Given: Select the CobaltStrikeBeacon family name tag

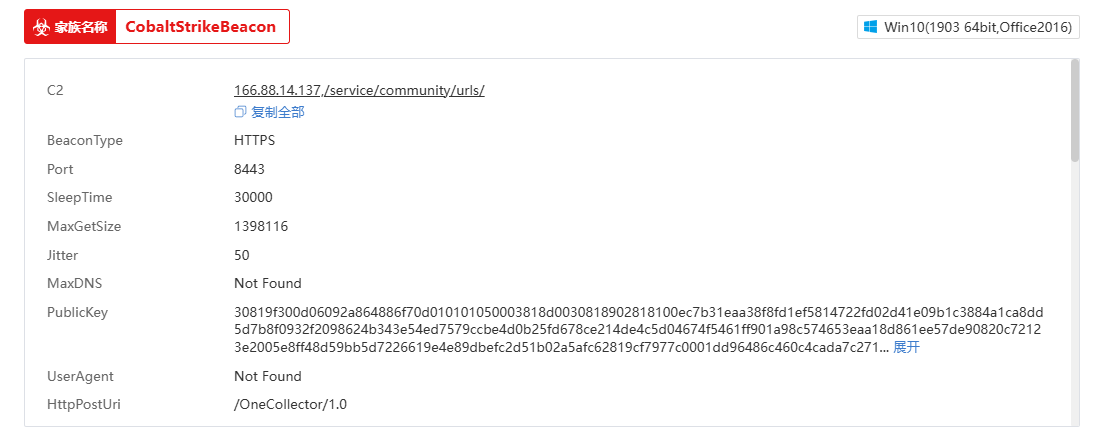Looking at the screenshot, I should pyautogui.click(x=201, y=27).
